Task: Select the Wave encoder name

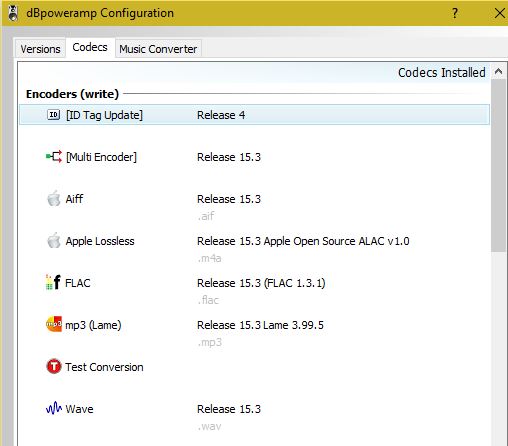Action: pos(79,409)
